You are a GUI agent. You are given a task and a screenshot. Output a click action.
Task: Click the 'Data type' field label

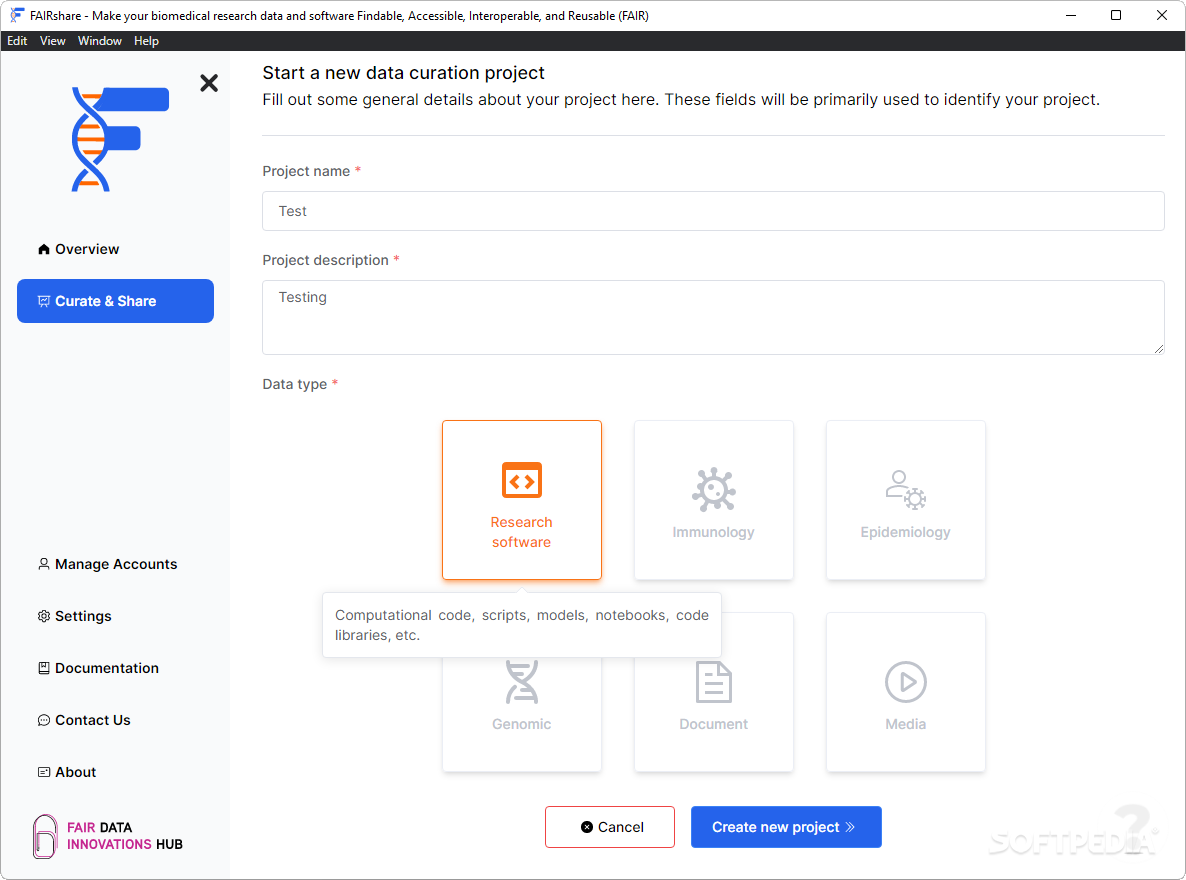click(295, 384)
